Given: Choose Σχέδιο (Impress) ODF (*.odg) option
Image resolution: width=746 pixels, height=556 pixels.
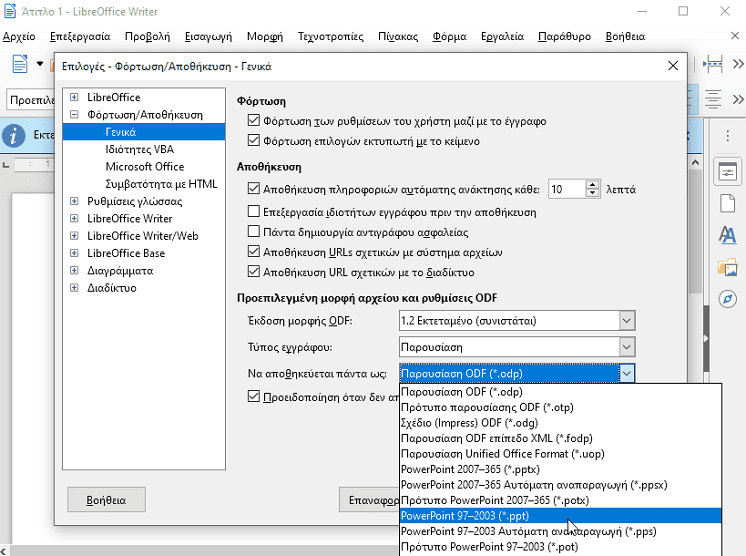Looking at the screenshot, I should pos(560,423).
